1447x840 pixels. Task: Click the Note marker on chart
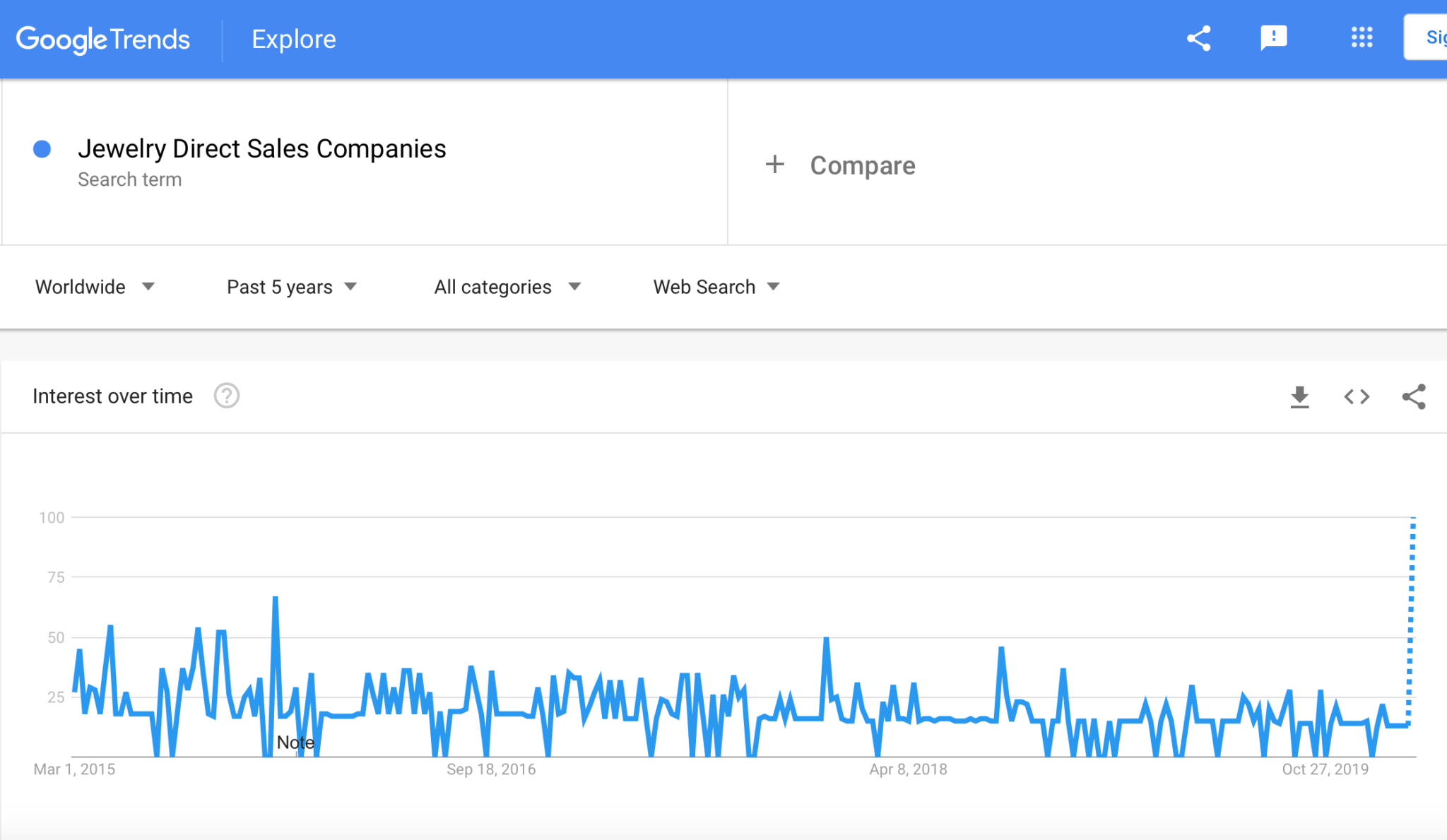pos(295,743)
